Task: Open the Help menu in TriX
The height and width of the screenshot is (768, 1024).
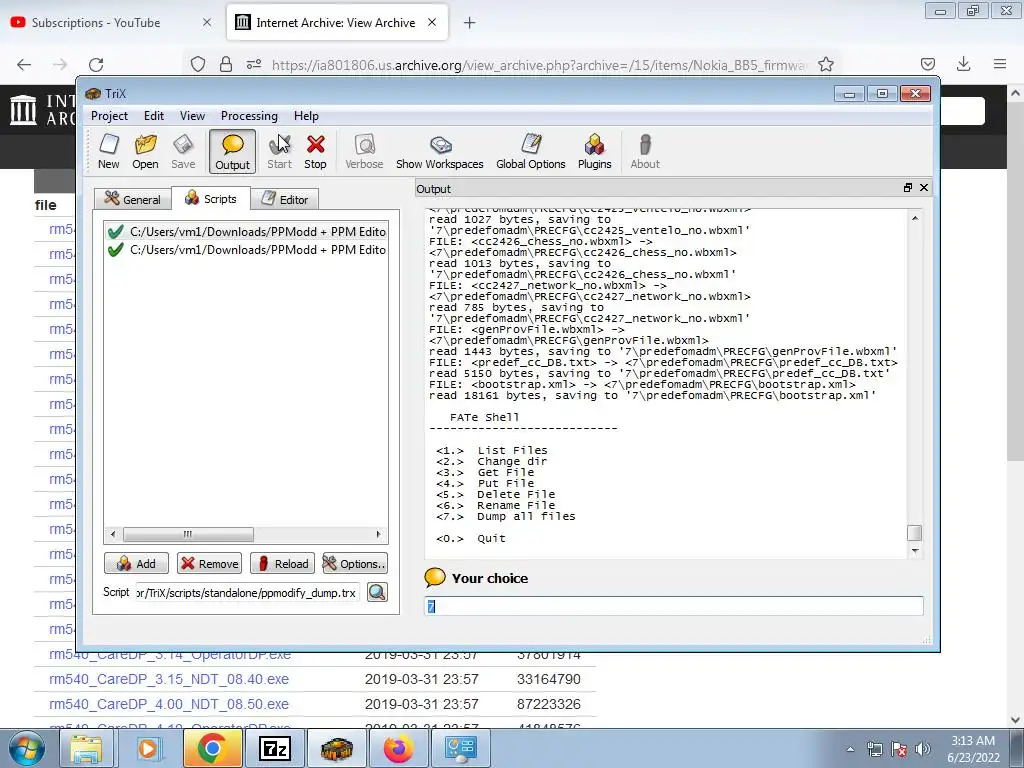Action: [x=306, y=116]
